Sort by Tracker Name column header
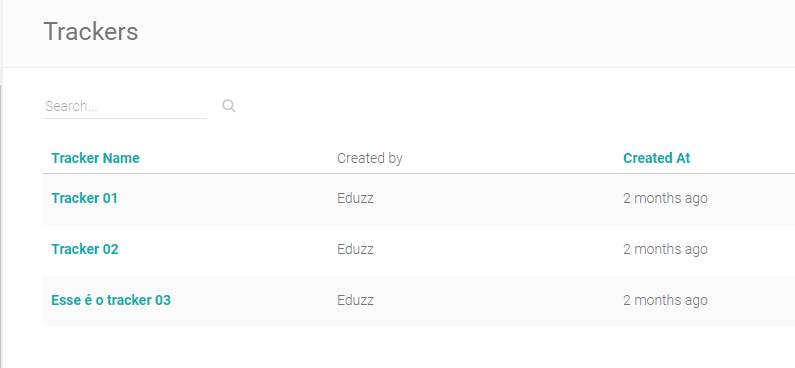 click(95, 158)
